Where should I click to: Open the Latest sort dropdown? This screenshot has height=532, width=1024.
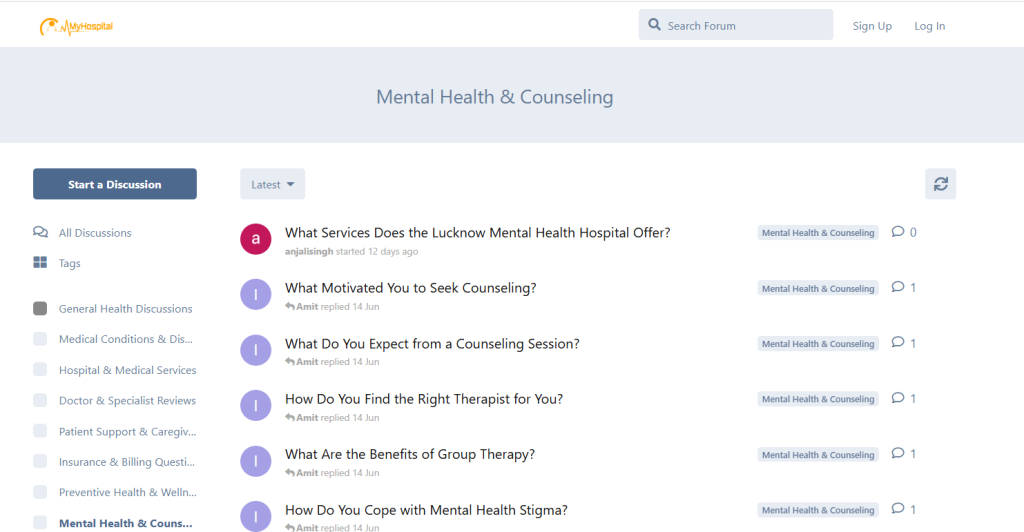click(272, 184)
